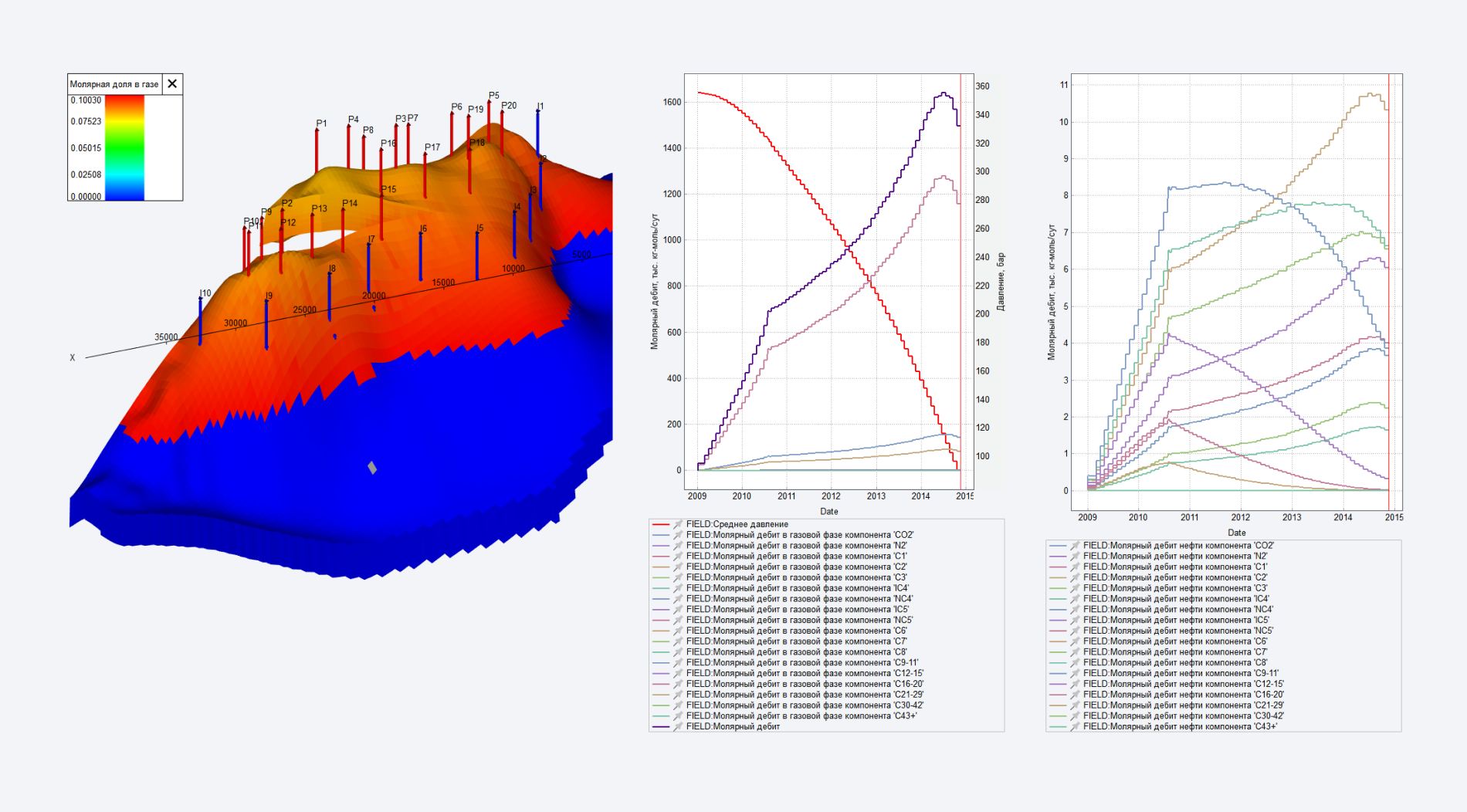Click X-axis tick label '20000' on 3D model
This screenshot has width=1467, height=812.
tap(374, 296)
